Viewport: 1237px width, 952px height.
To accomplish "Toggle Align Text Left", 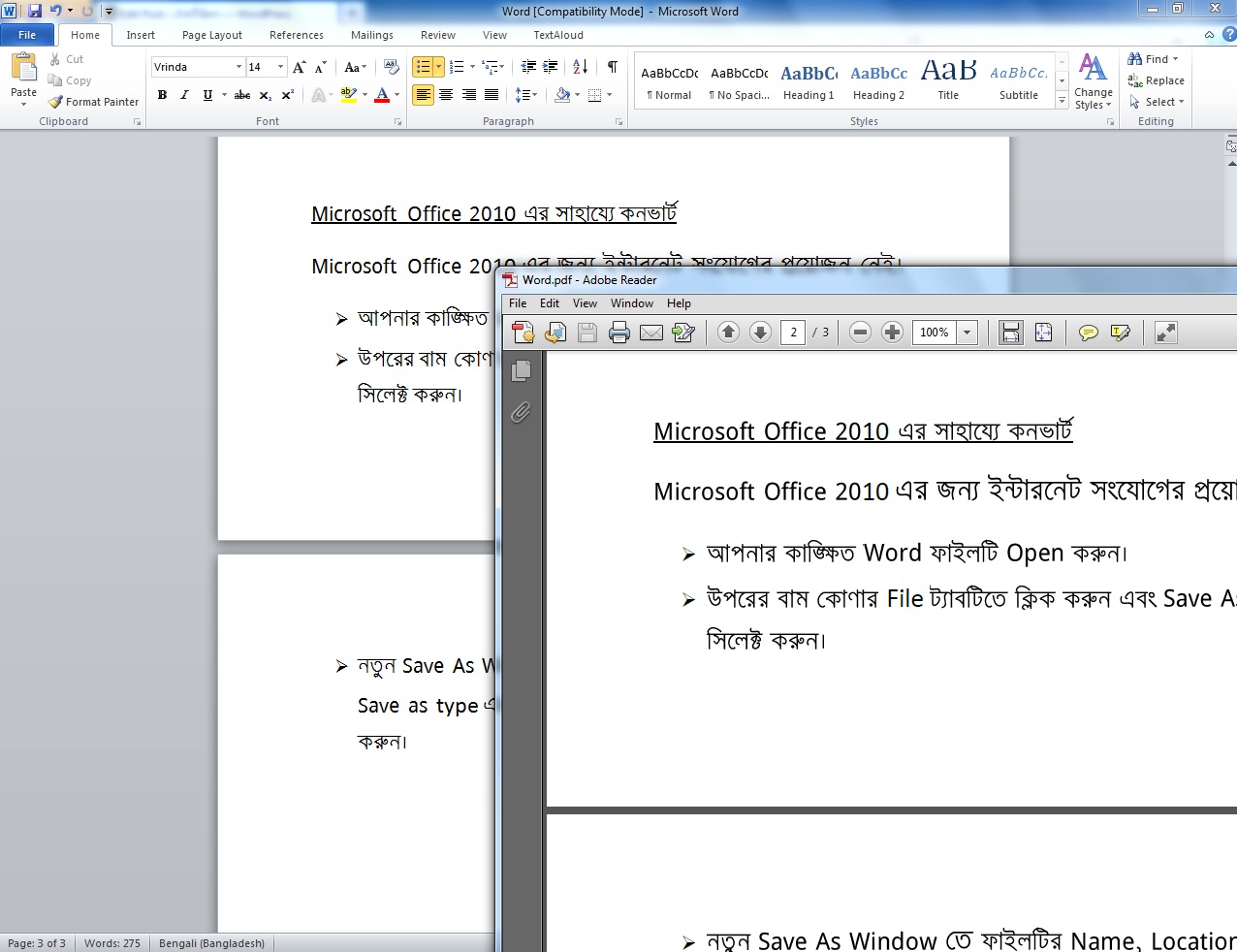I will click(423, 95).
